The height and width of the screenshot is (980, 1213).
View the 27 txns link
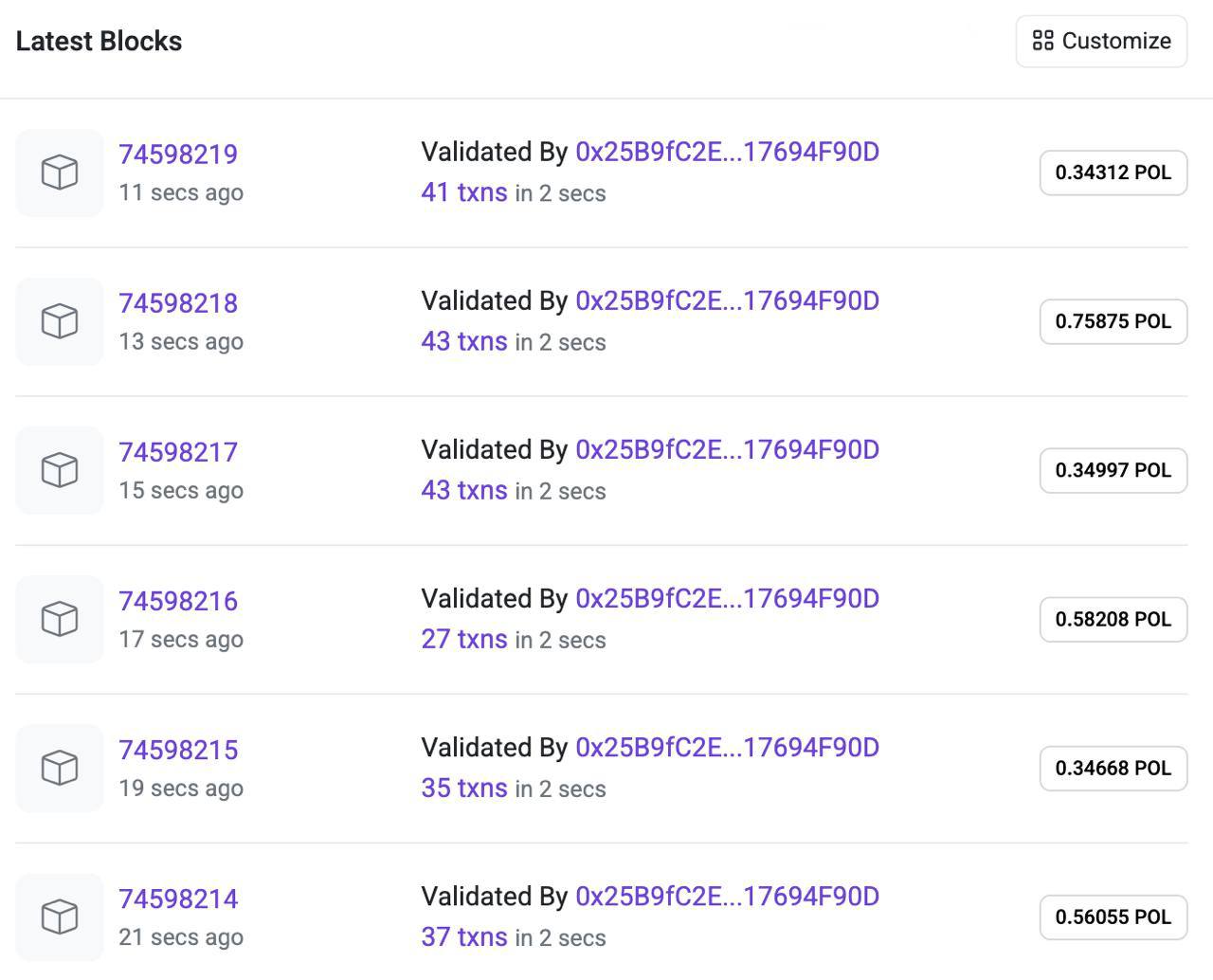(464, 639)
